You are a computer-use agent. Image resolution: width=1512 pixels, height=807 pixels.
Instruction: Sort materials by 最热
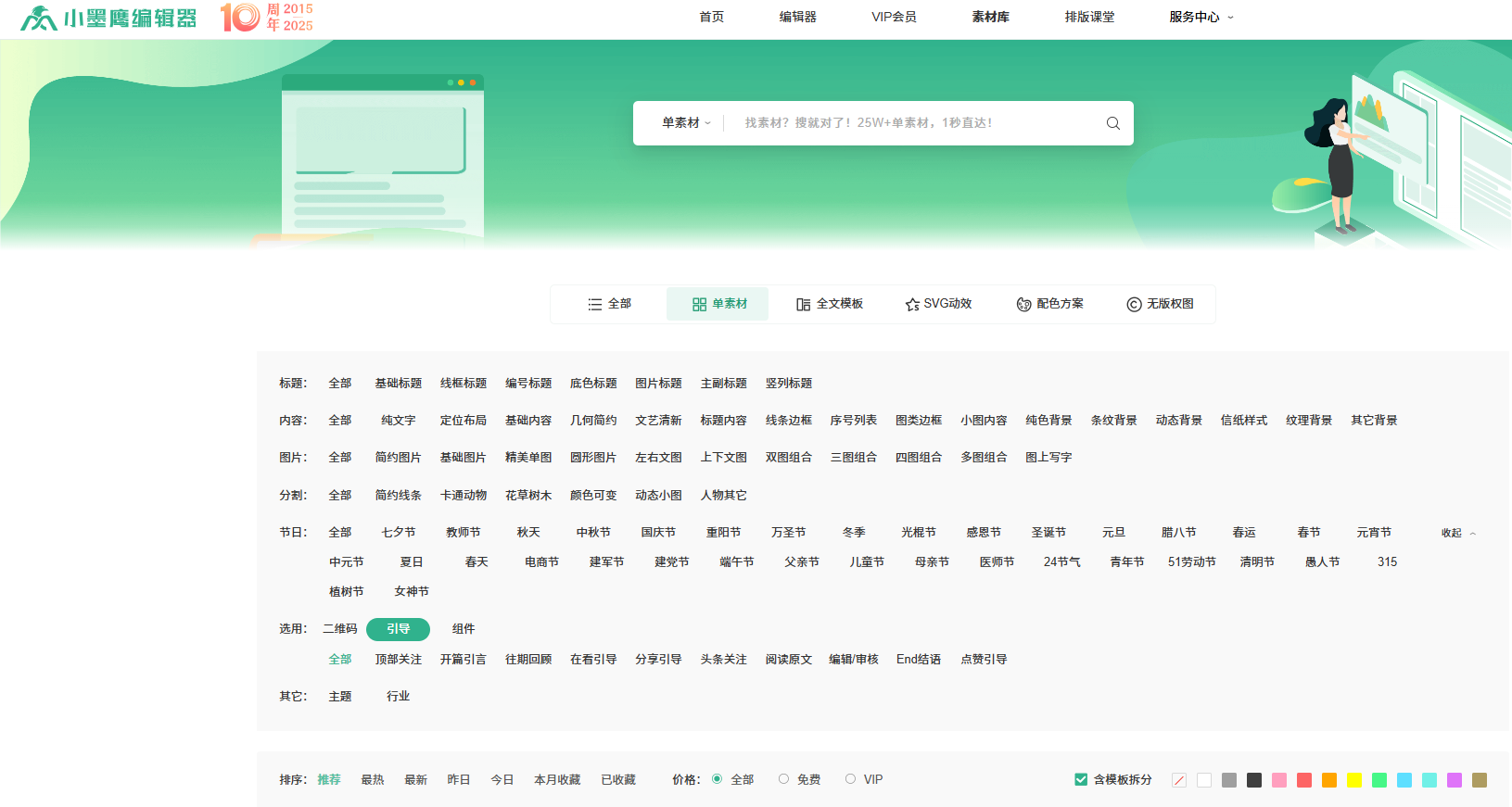pyautogui.click(x=372, y=780)
